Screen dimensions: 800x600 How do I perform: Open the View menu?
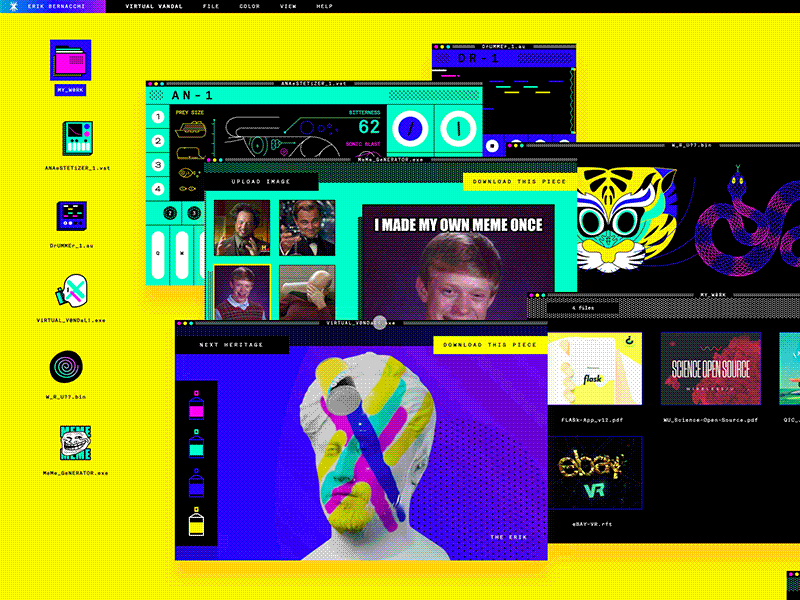click(x=288, y=6)
